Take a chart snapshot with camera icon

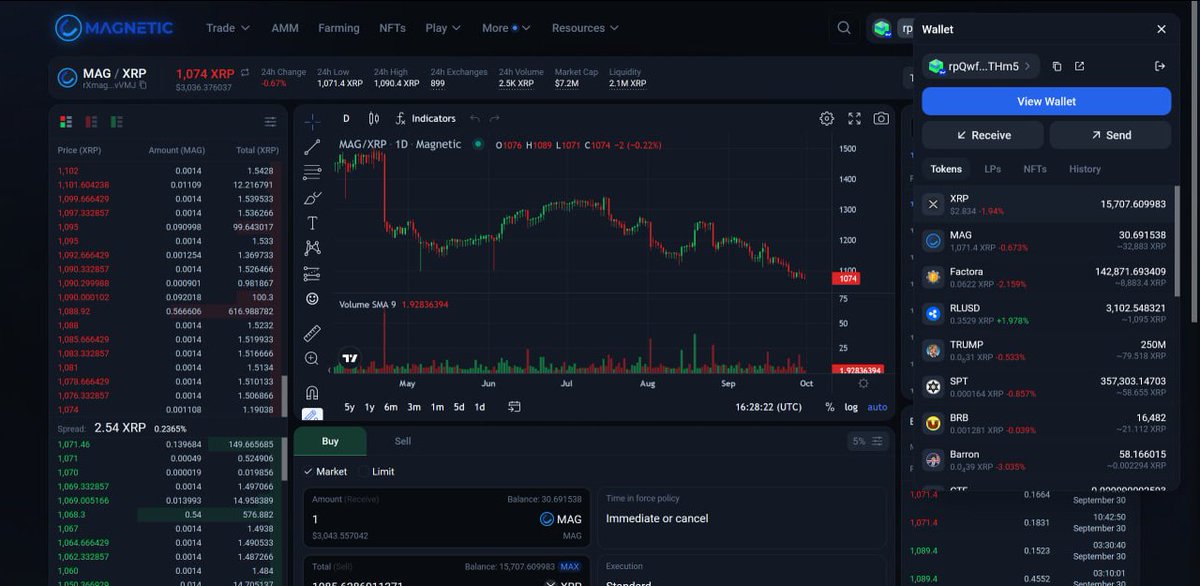(x=881, y=118)
